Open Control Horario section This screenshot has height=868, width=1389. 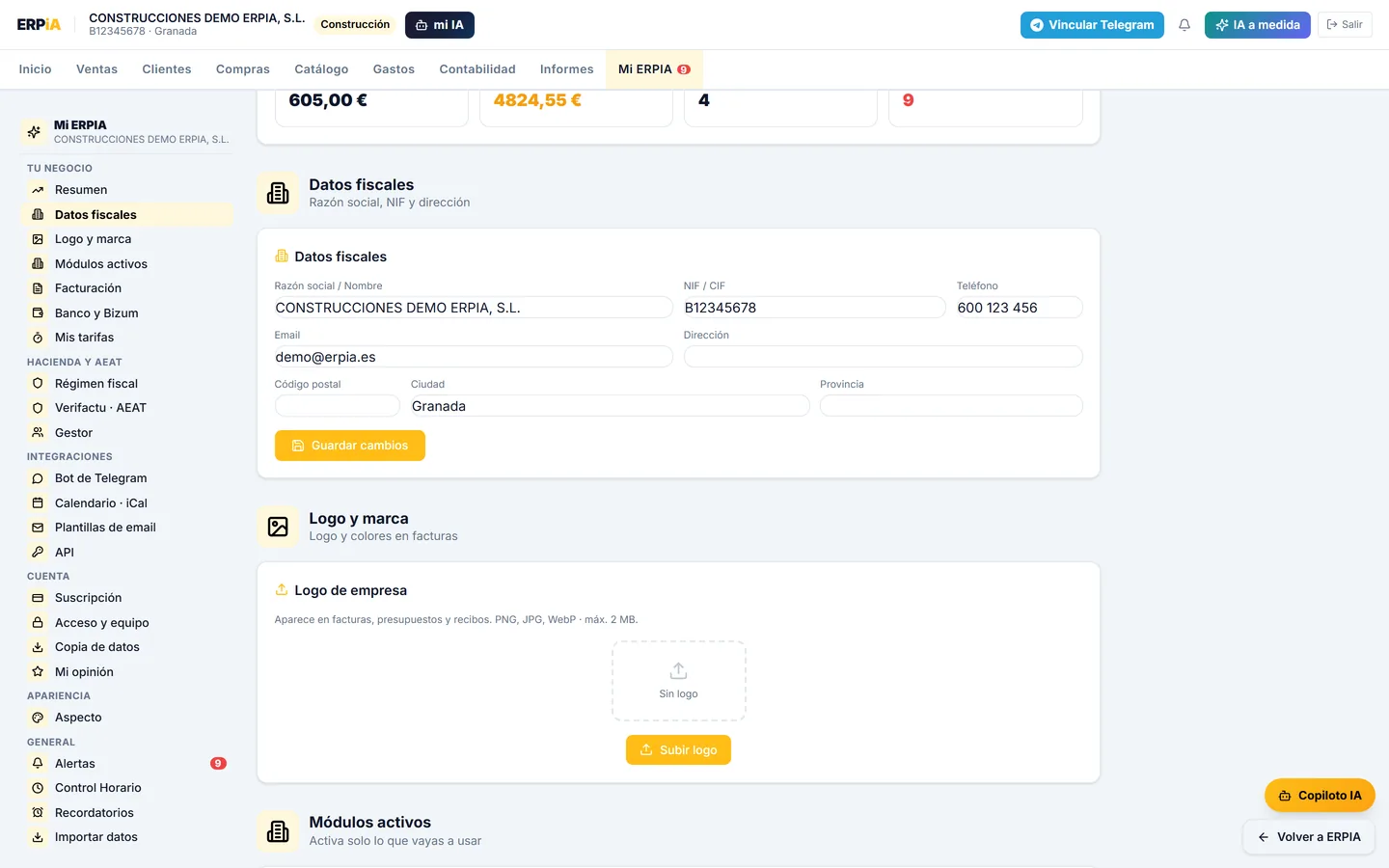coord(126,788)
